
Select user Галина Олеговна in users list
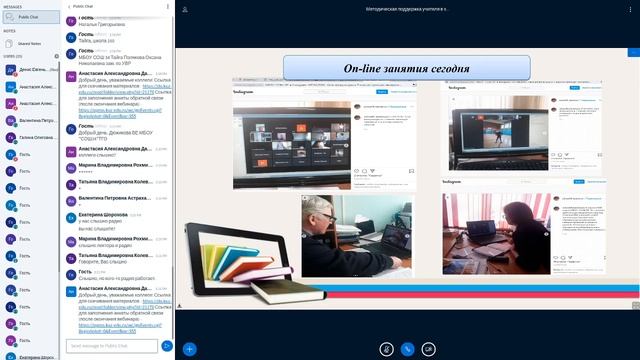pos(31,138)
